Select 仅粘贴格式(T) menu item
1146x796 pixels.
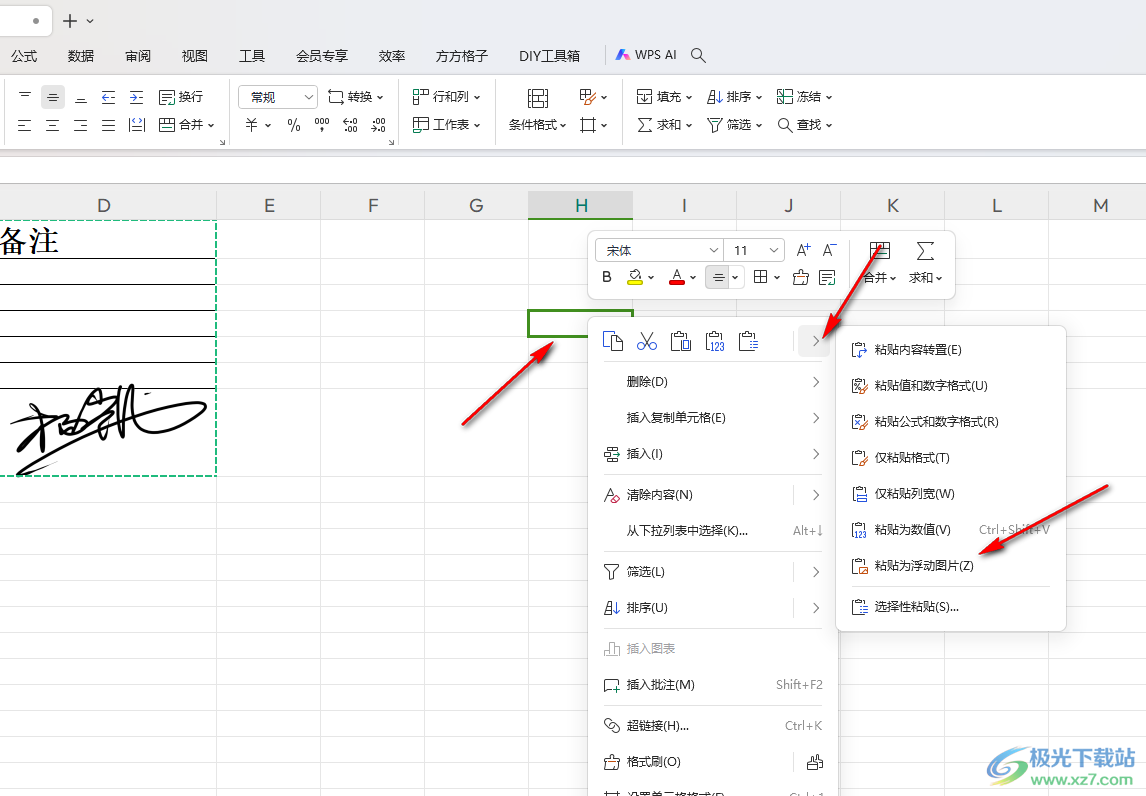pyautogui.click(x=950, y=458)
